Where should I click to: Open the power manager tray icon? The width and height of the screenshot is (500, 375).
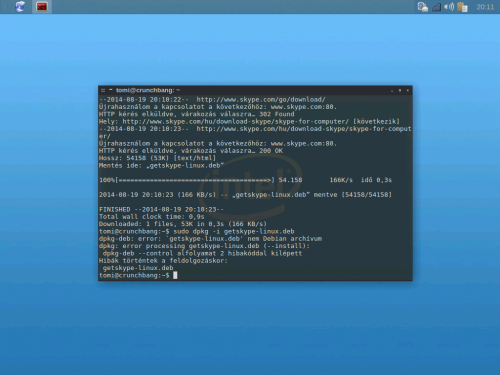(423, 7)
